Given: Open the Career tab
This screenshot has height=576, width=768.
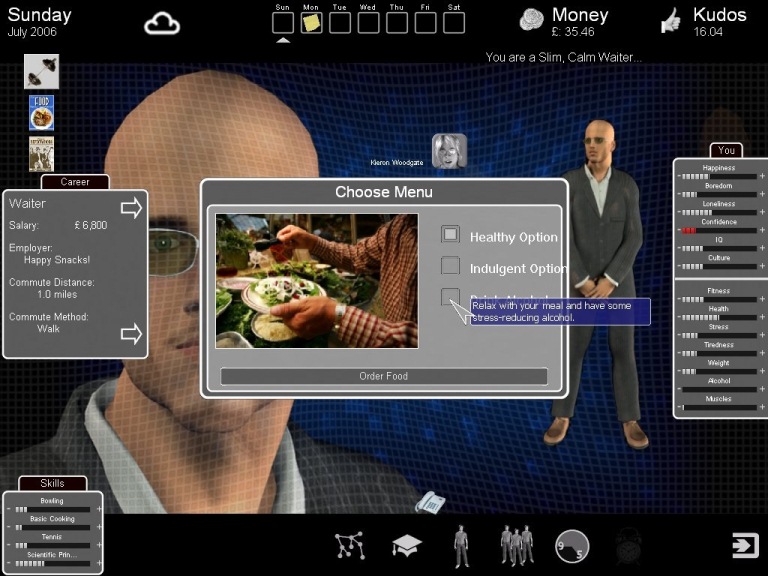Looking at the screenshot, I should [x=75, y=182].
